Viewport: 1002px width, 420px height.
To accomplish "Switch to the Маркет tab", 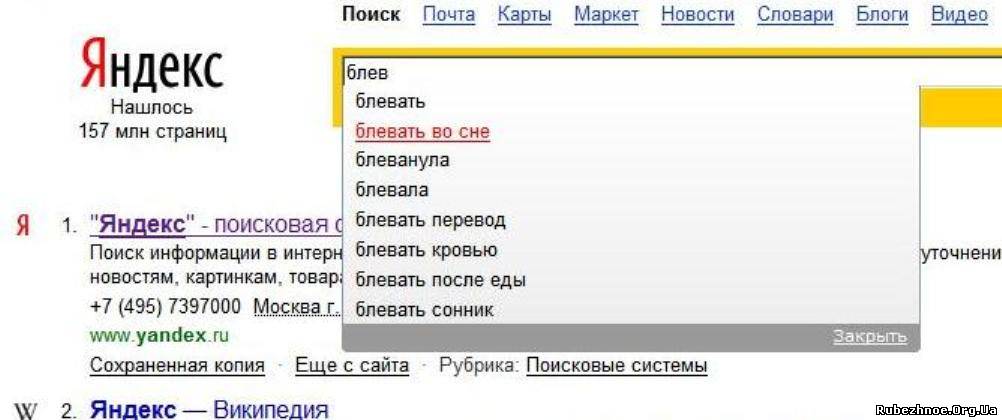I will pos(606,14).
